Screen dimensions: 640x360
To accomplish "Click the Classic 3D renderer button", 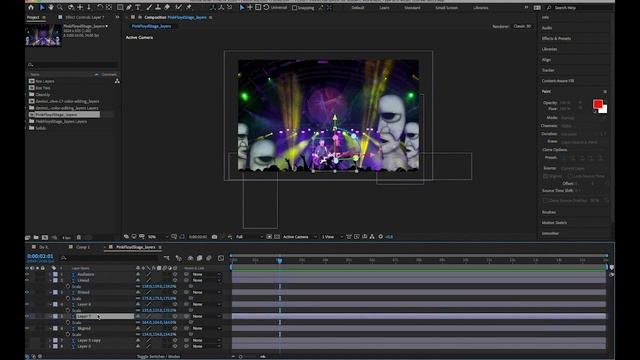I will 522,27.
